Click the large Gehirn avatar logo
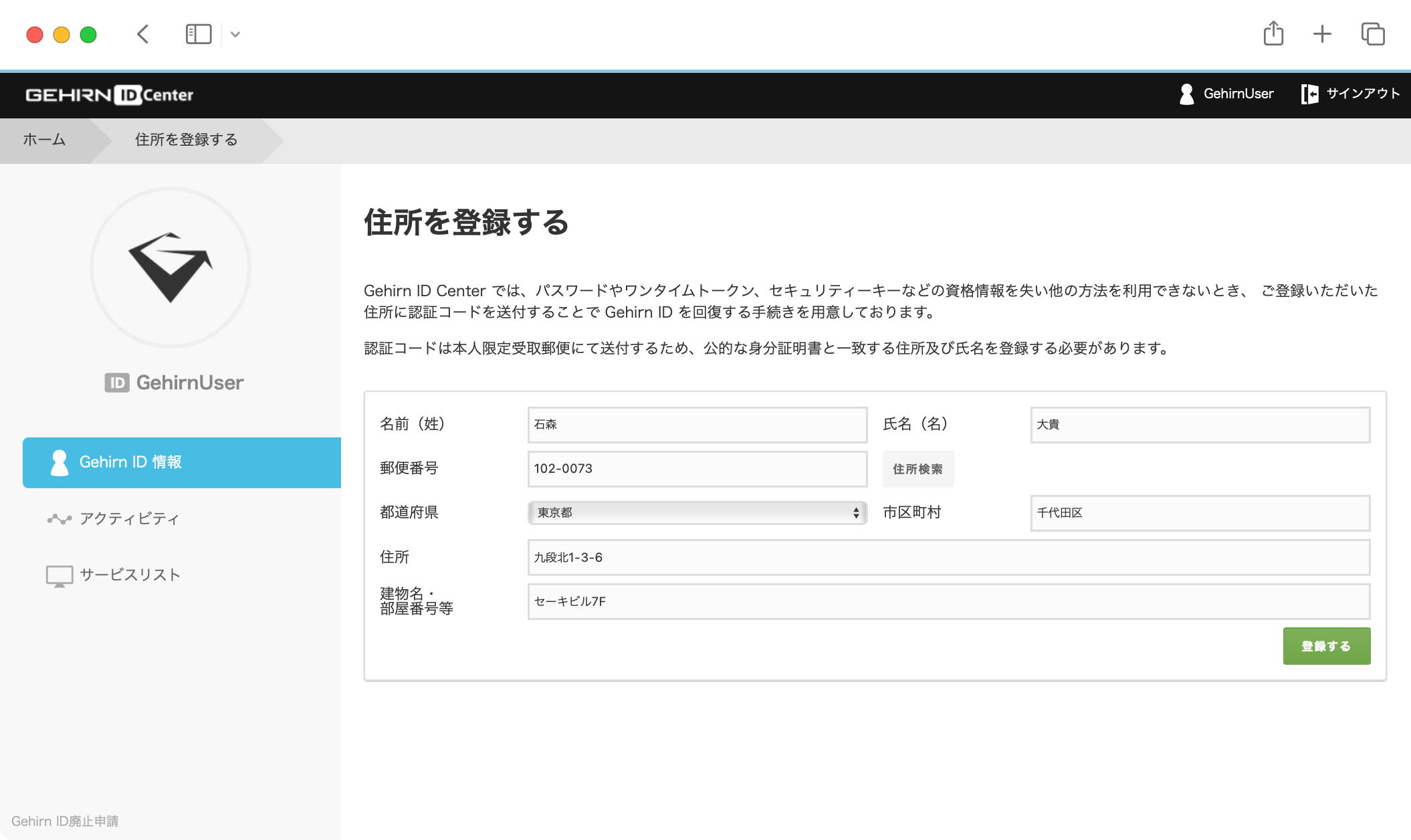This screenshot has height=840, width=1411. (171, 268)
